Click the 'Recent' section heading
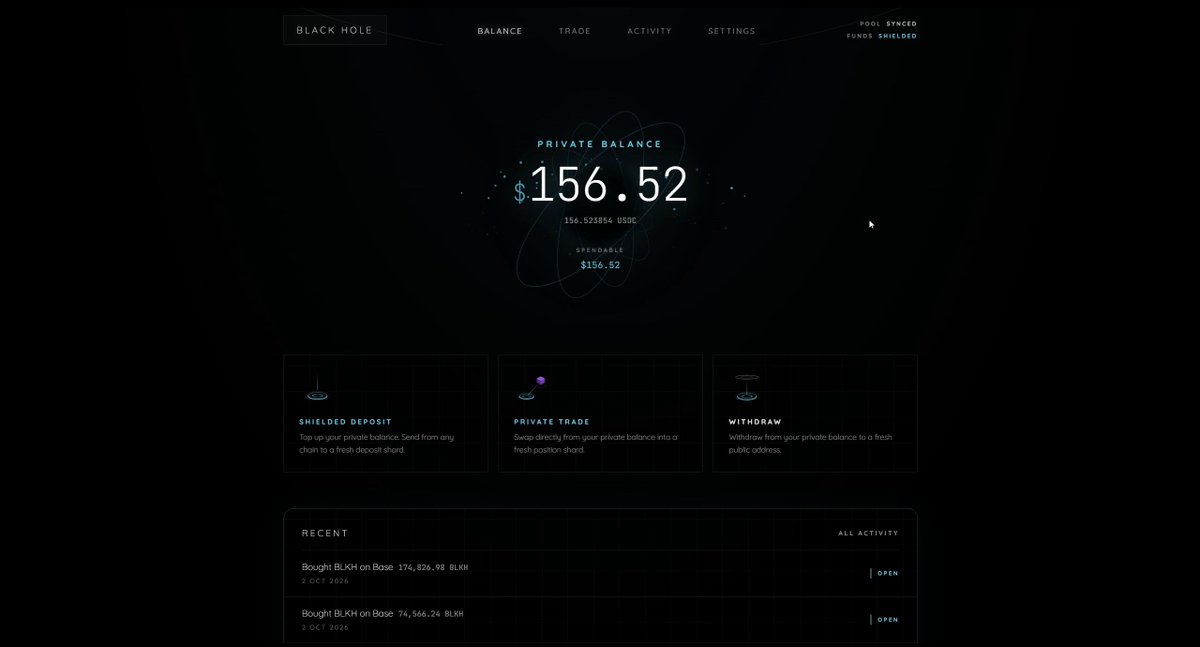Viewport: 1200px width, 647px height. [x=325, y=533]
